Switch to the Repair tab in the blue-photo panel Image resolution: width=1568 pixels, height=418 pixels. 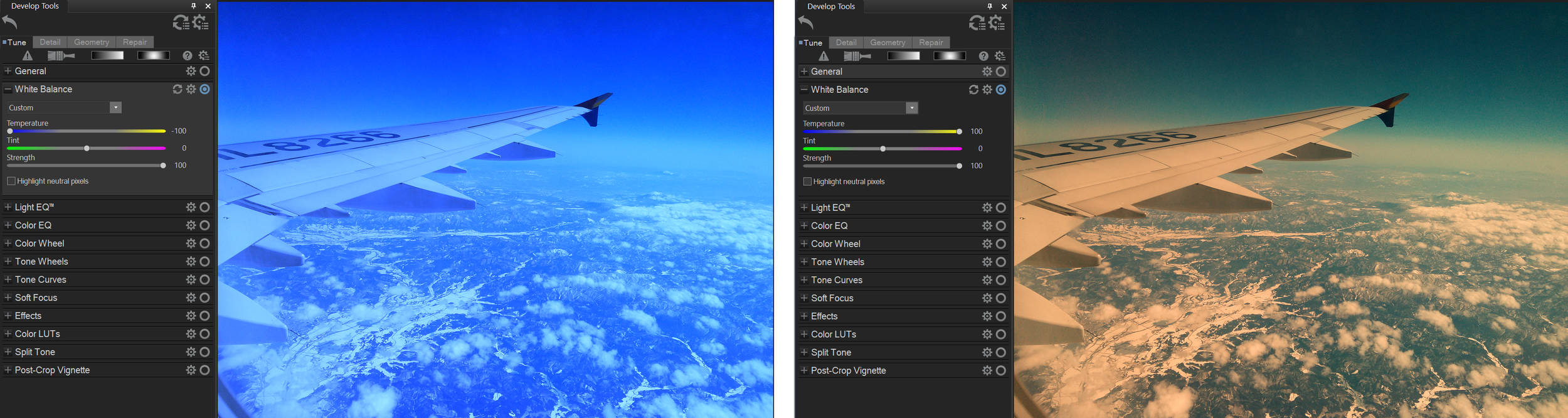point(135,42)
